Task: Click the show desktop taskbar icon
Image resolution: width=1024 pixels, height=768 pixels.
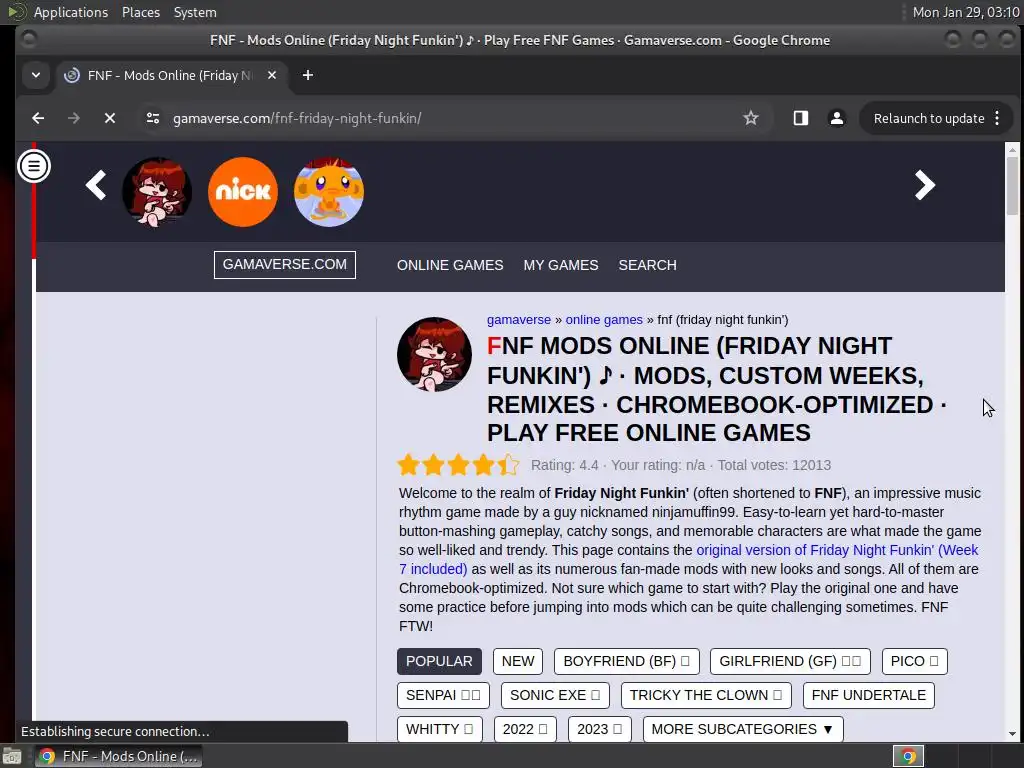Action: [12, 756]
